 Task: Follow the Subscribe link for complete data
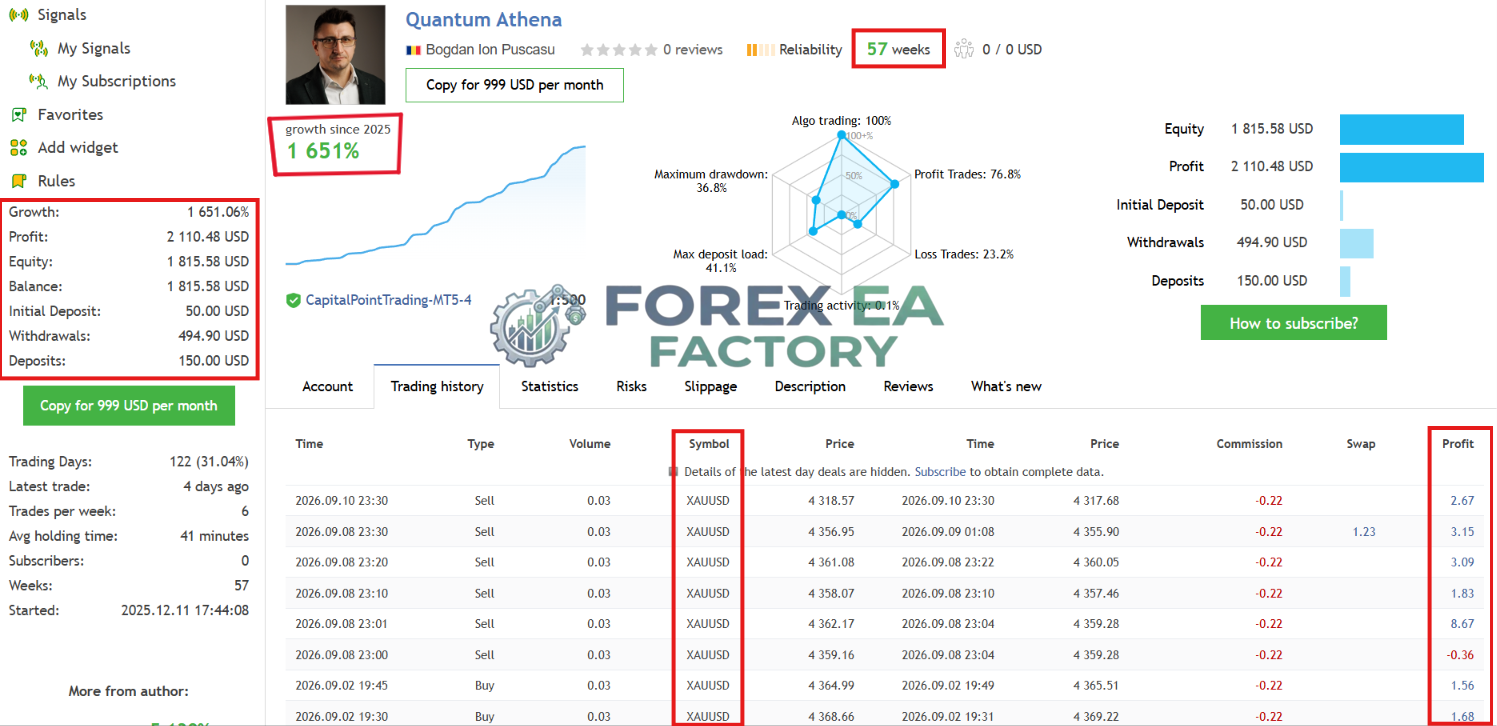(x=940, y=471)
